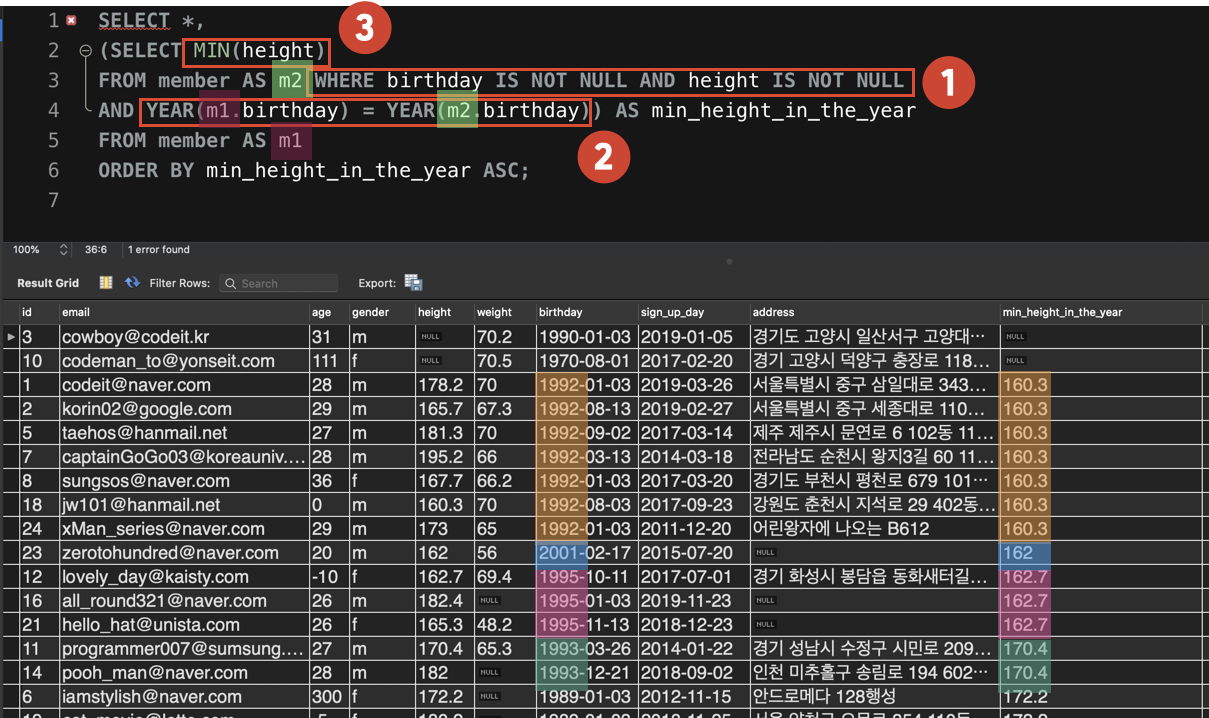The height and width of the screenshot is (718, 1209).
Task: Select the min_height cell showing 162
Action: pos(1100,553)
